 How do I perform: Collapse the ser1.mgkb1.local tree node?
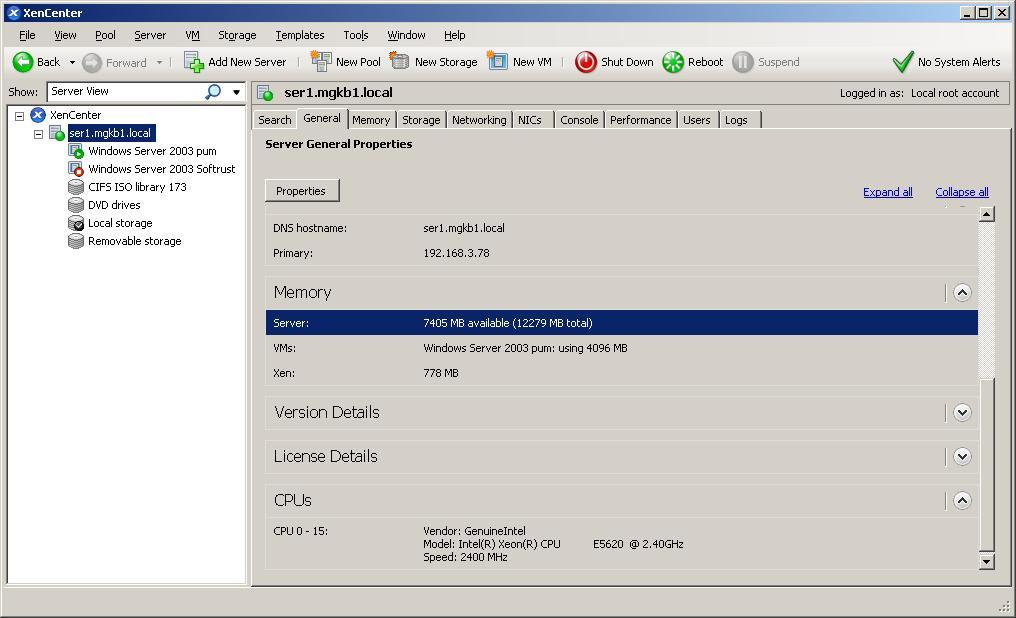click(38, 134)
